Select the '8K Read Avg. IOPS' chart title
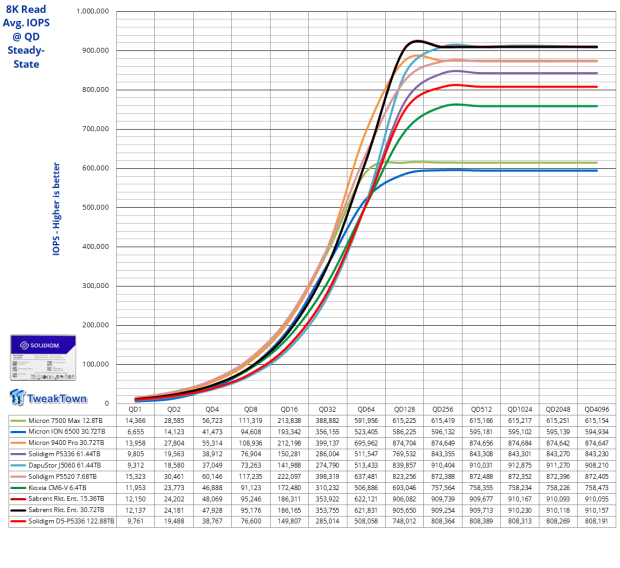The image size is (620, 568). [x=26, y=36]
